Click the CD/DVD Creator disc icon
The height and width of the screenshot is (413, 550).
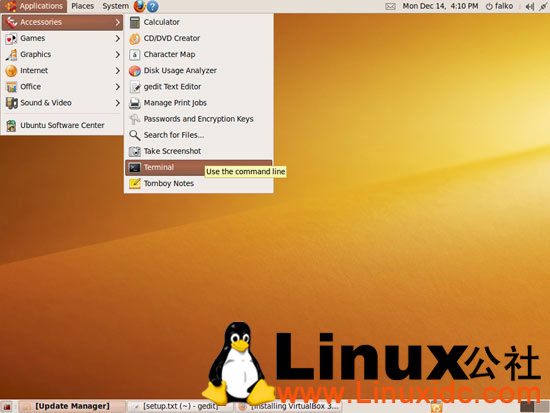135,38
